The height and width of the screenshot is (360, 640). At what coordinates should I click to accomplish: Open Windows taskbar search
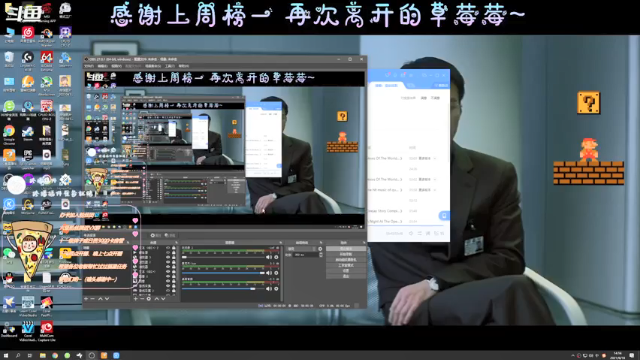pos(18,356)
